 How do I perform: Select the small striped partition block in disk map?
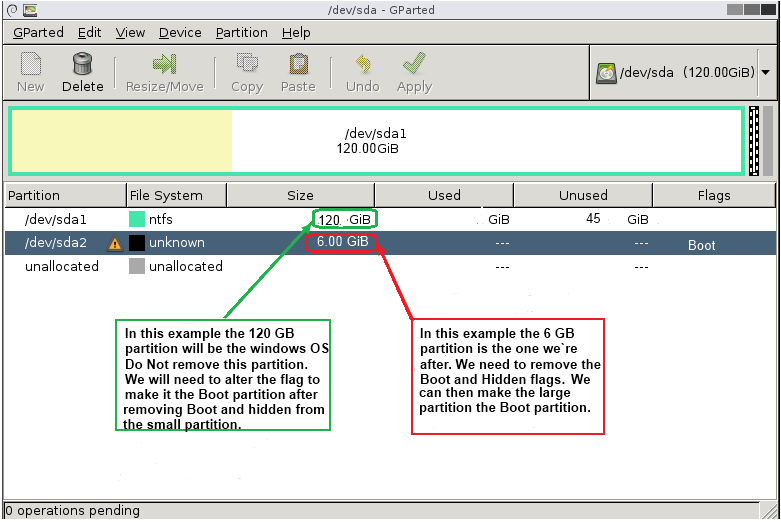754,141
